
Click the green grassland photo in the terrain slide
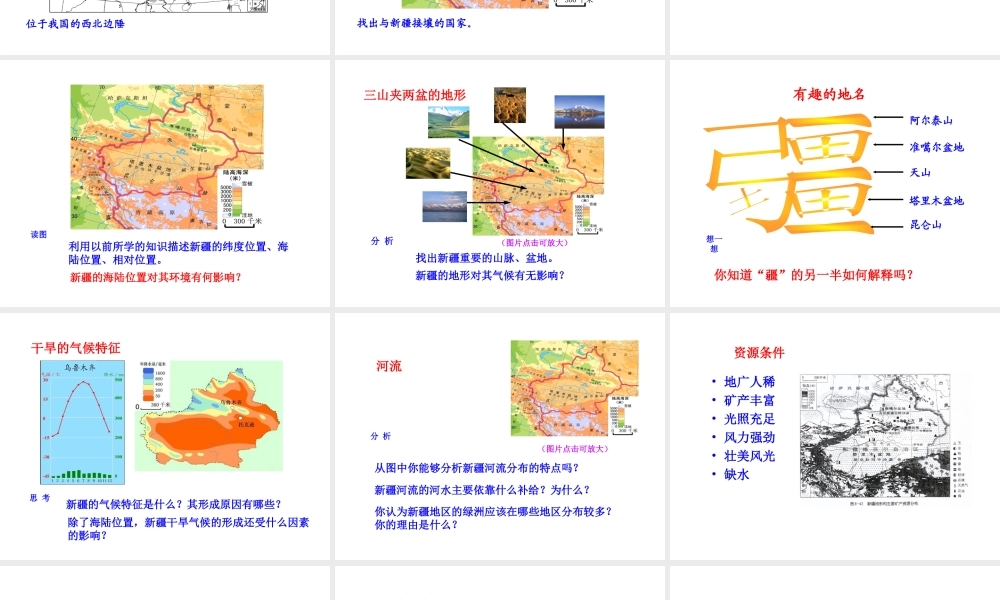[x=448, y=122]
